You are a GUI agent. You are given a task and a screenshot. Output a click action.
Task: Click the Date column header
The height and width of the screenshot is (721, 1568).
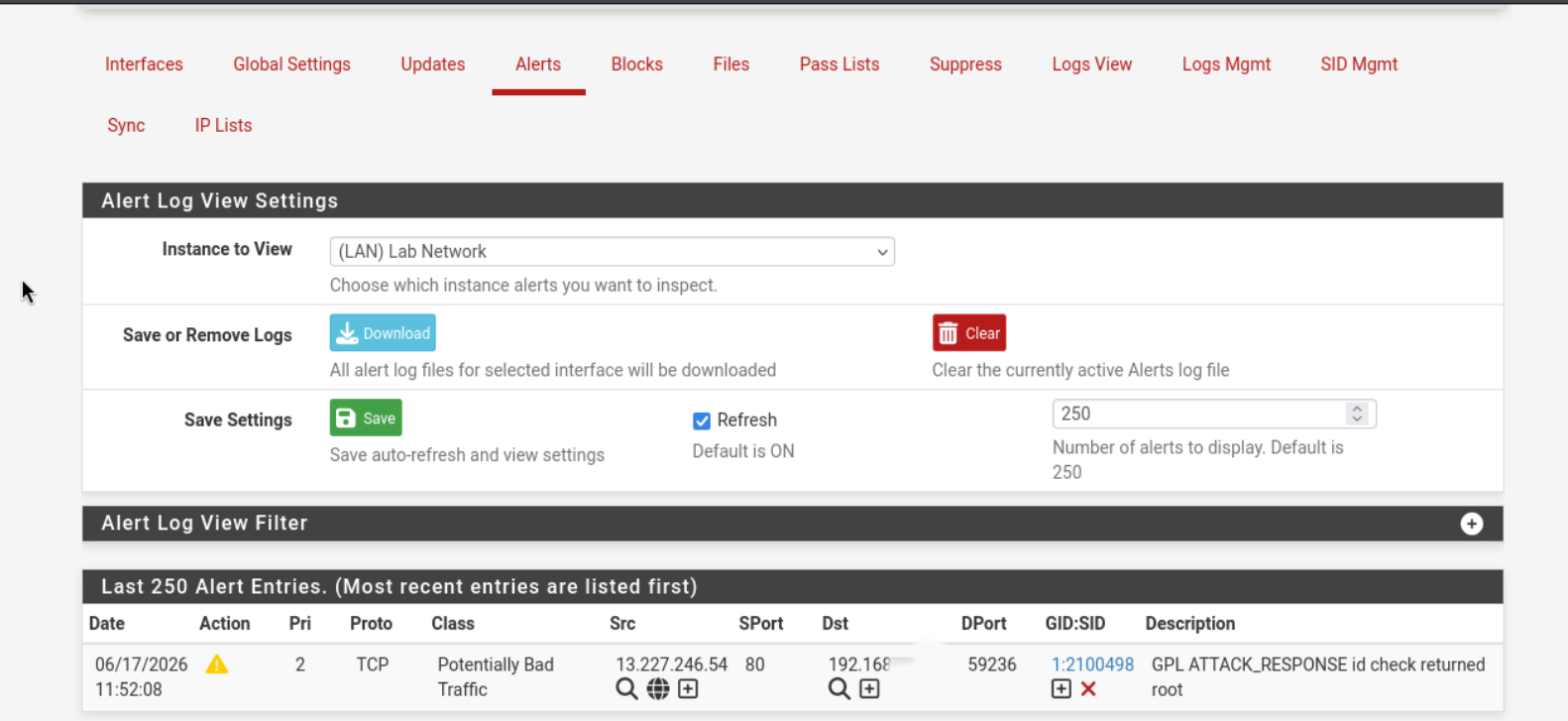(107, 624)
